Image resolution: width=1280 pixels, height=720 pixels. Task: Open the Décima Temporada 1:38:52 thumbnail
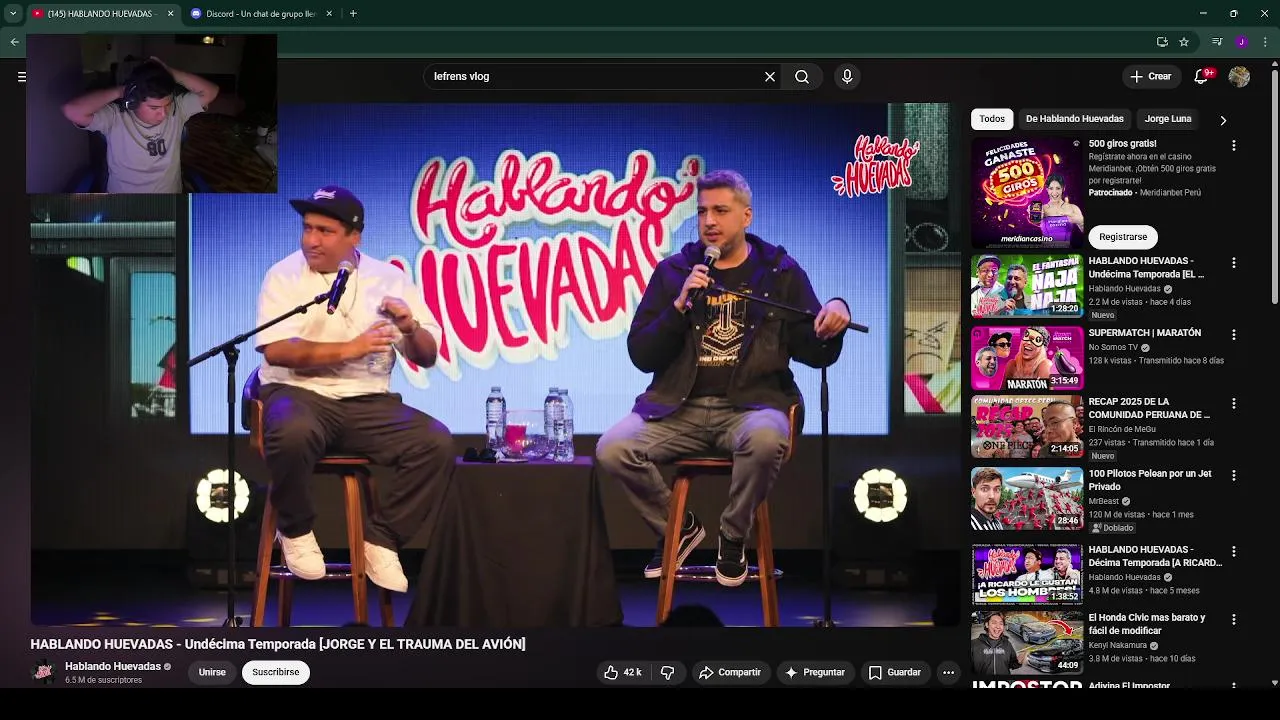click(1027, 575)
